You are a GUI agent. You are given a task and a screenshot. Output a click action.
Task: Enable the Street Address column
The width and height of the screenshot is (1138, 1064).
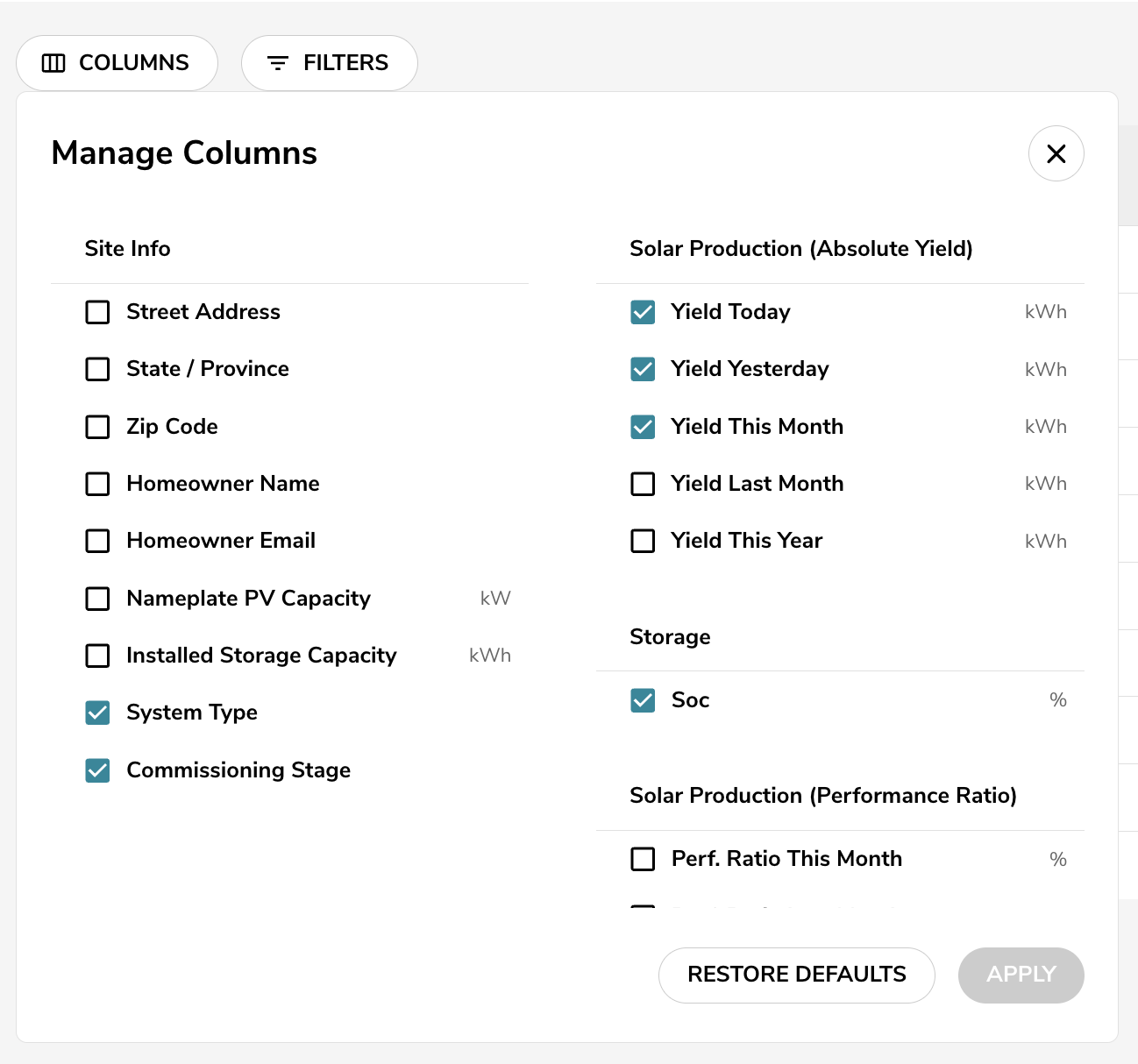coord(97,312)
